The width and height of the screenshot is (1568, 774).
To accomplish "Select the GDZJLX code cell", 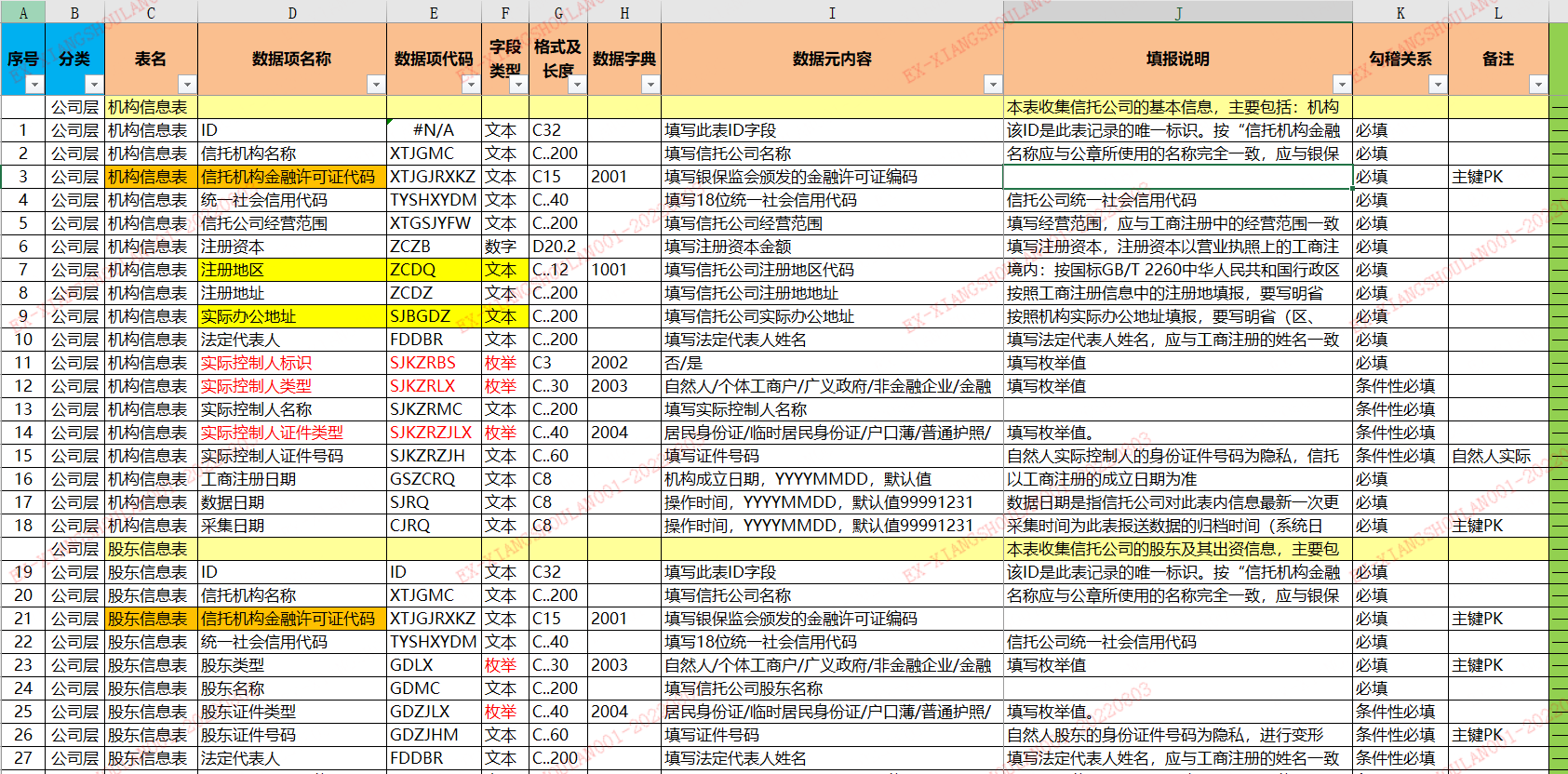I will pyautogui.click(x=434, y=712).
